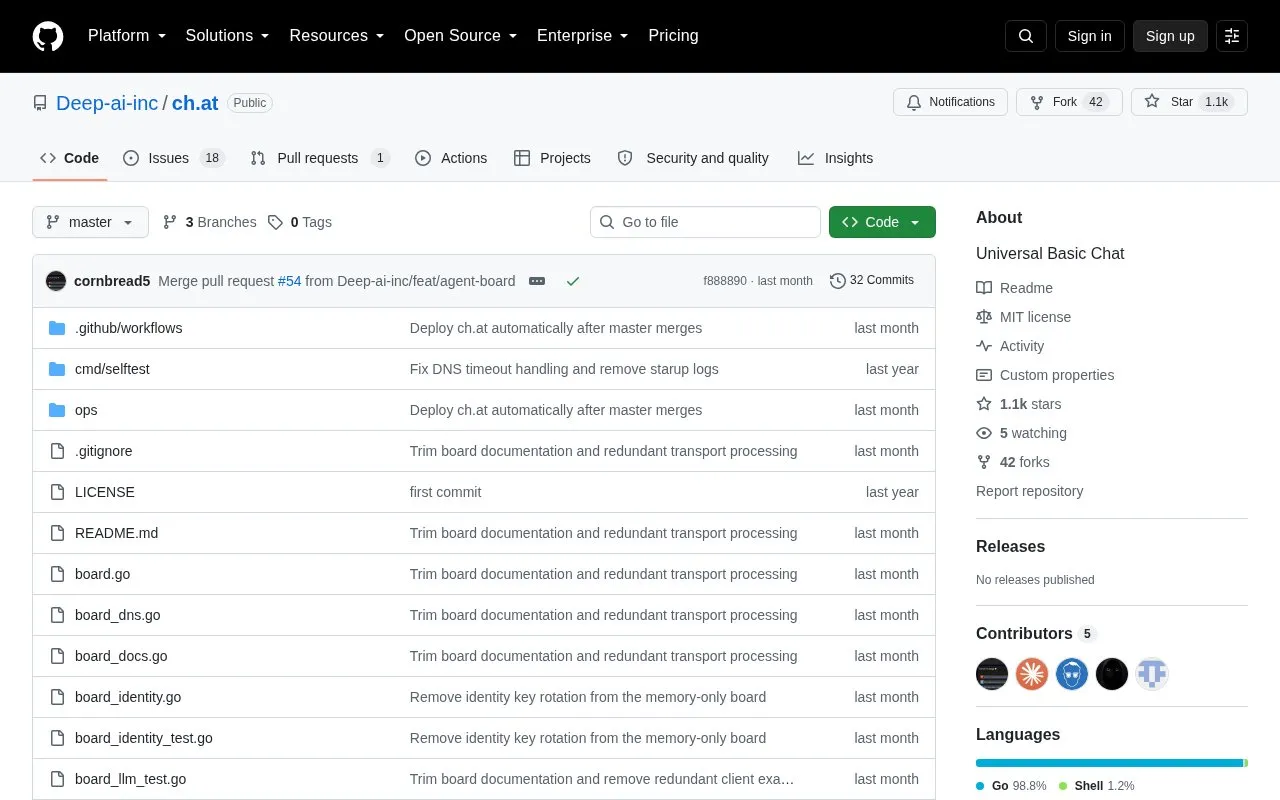
Task: Open the black-circle contributor avatar
Action: [1112, 674]
